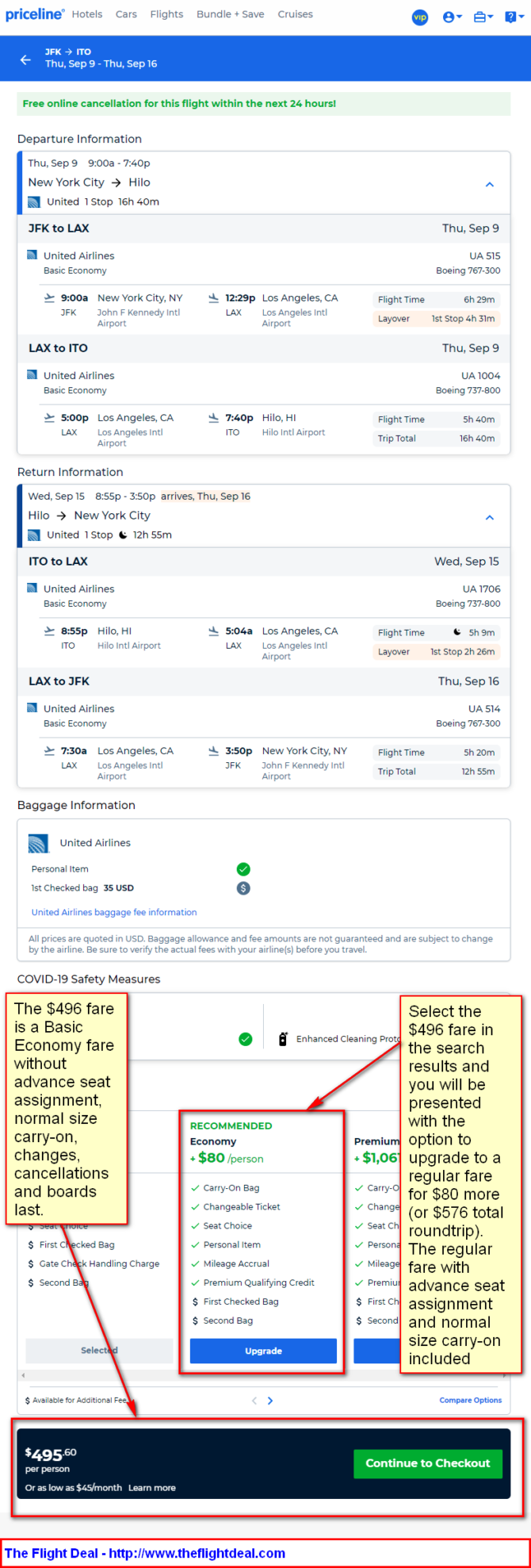The height and width of the screenshot is (1568, 531).
Task: Open United Airlines baggage fee information link
Action: pyautogui.click(x=114, y=912)
